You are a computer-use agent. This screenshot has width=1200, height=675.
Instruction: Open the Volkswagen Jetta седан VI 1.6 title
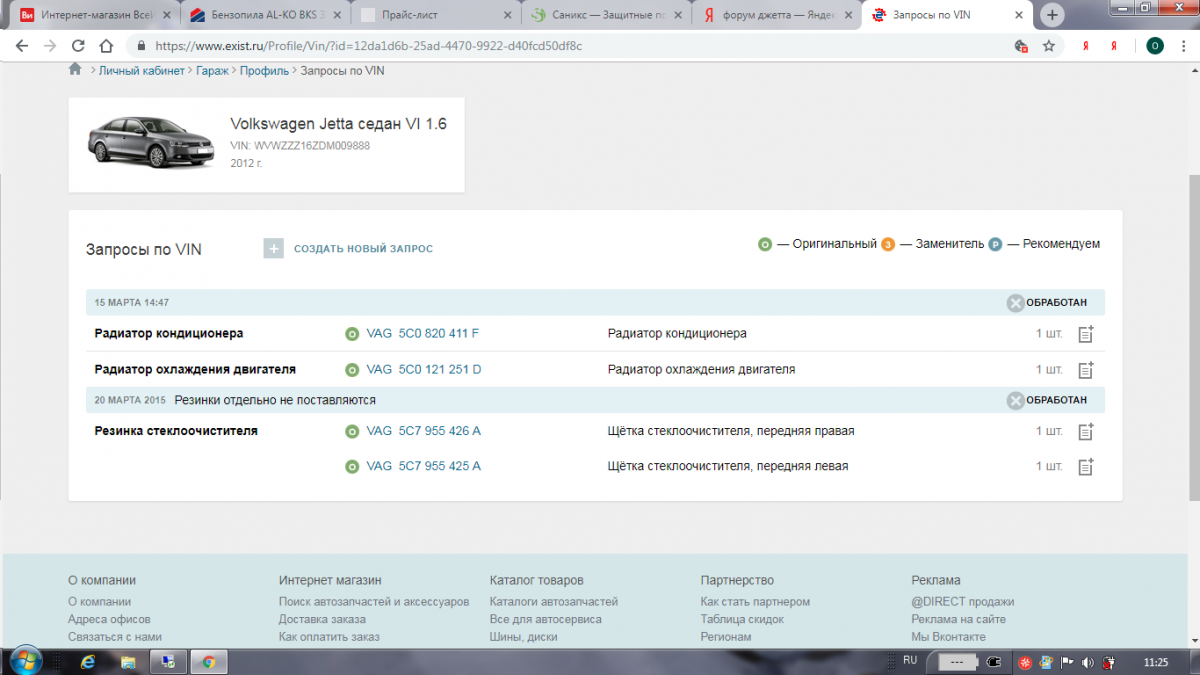pyautogui.click(x=339, y=125)
